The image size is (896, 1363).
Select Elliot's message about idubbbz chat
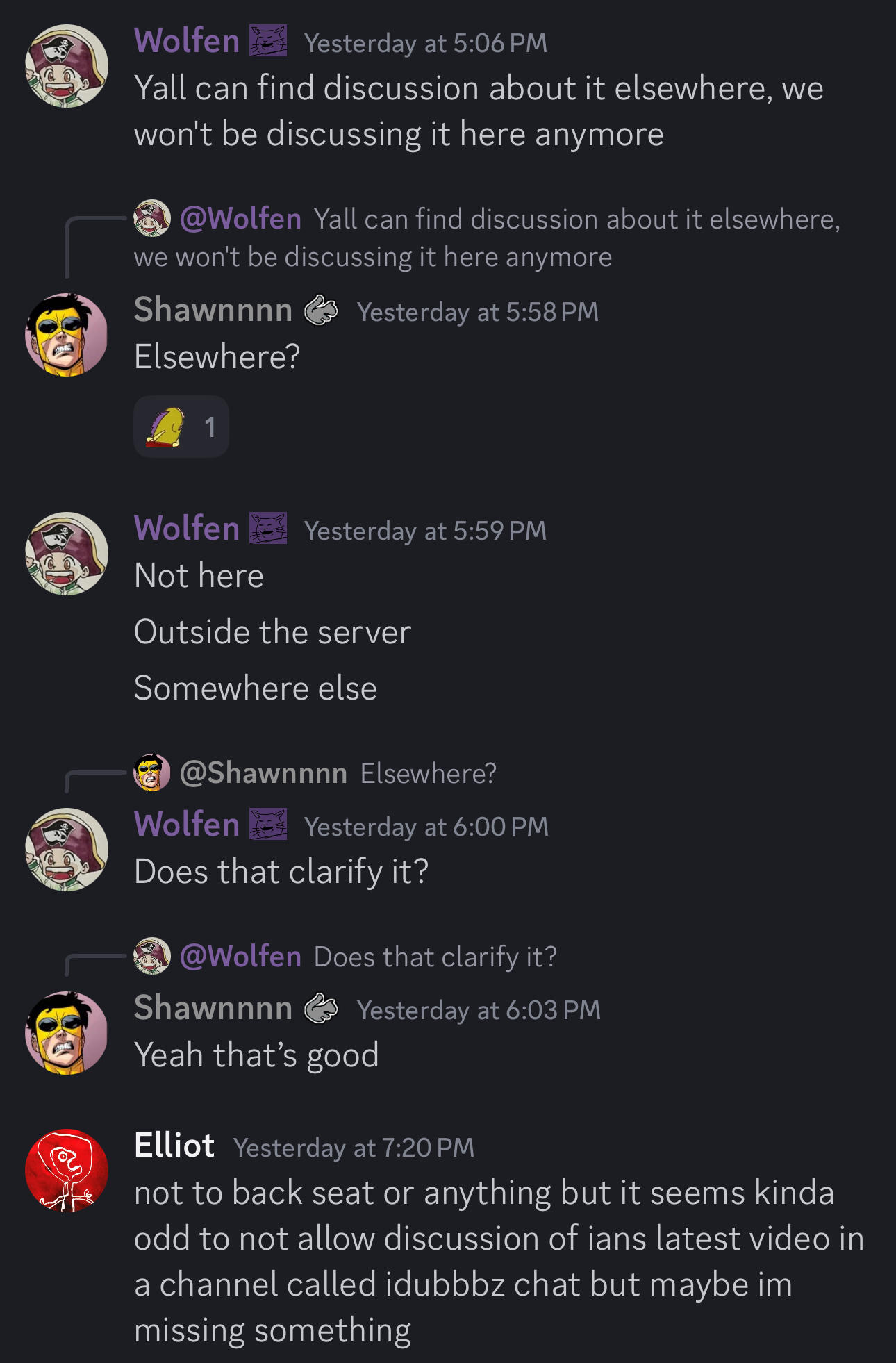[x=499, y=1261]
